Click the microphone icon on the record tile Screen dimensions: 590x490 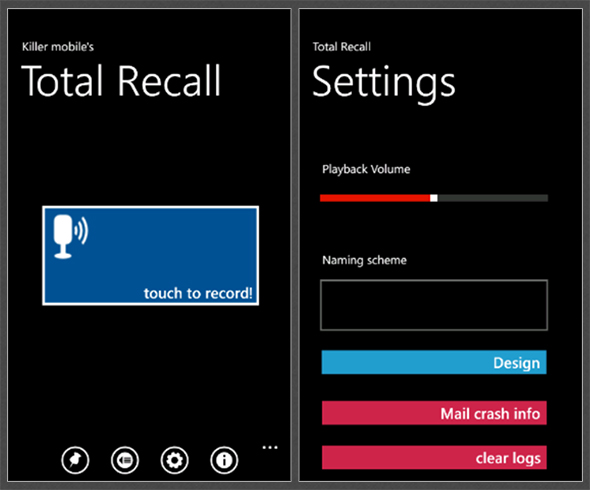[71, 236]
